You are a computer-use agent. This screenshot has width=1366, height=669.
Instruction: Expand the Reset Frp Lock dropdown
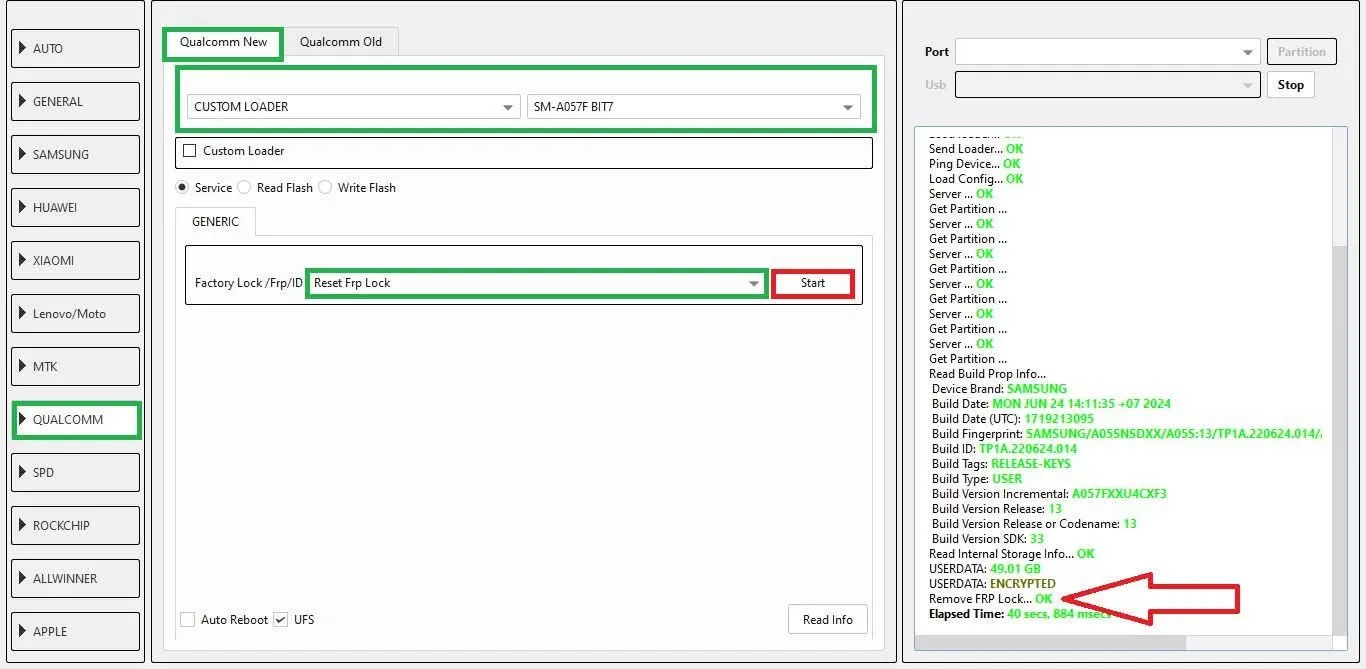tap(536, 283)
